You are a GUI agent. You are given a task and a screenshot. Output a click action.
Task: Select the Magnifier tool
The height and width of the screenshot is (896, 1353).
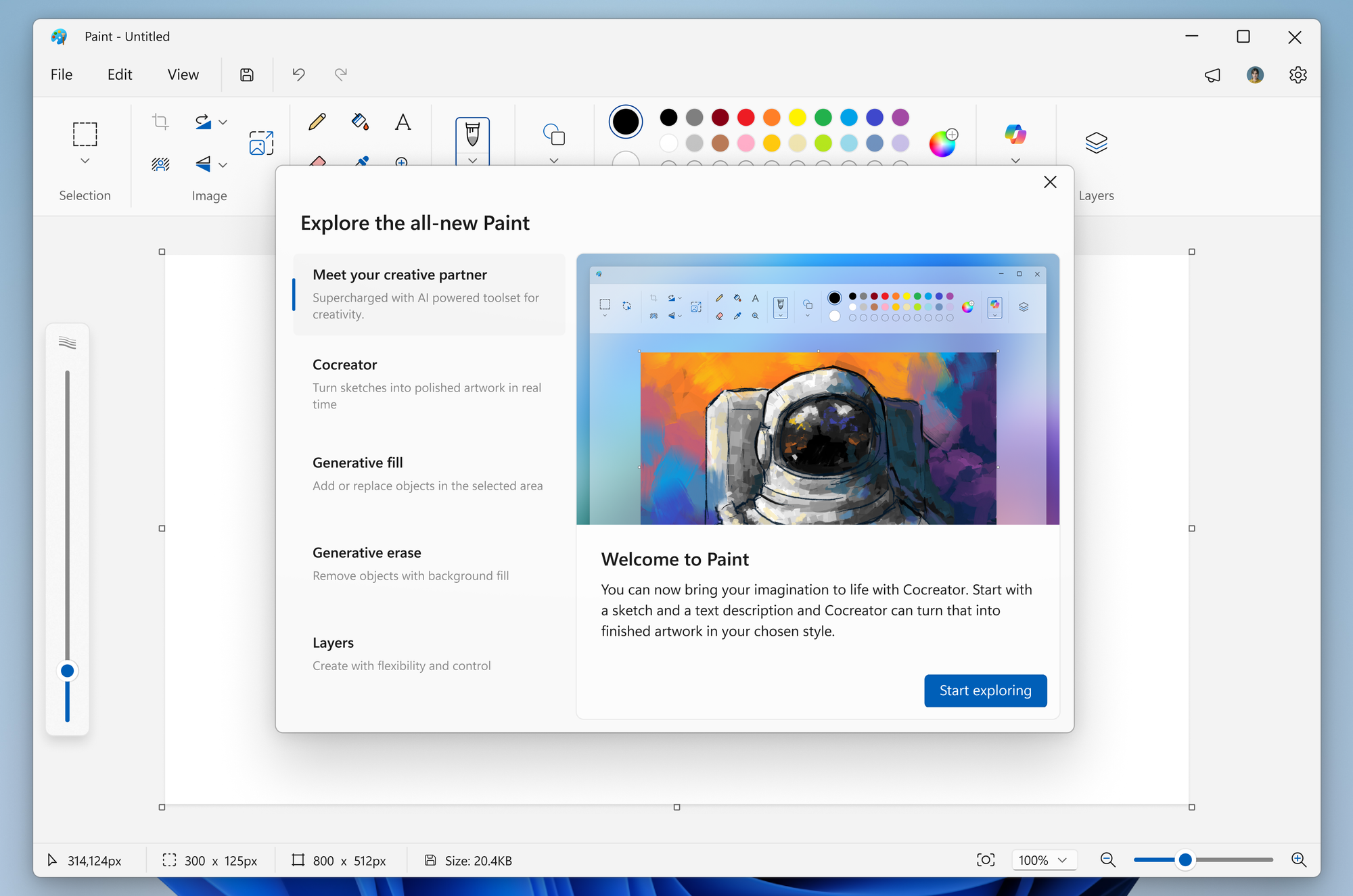click(x=401, y=162)
